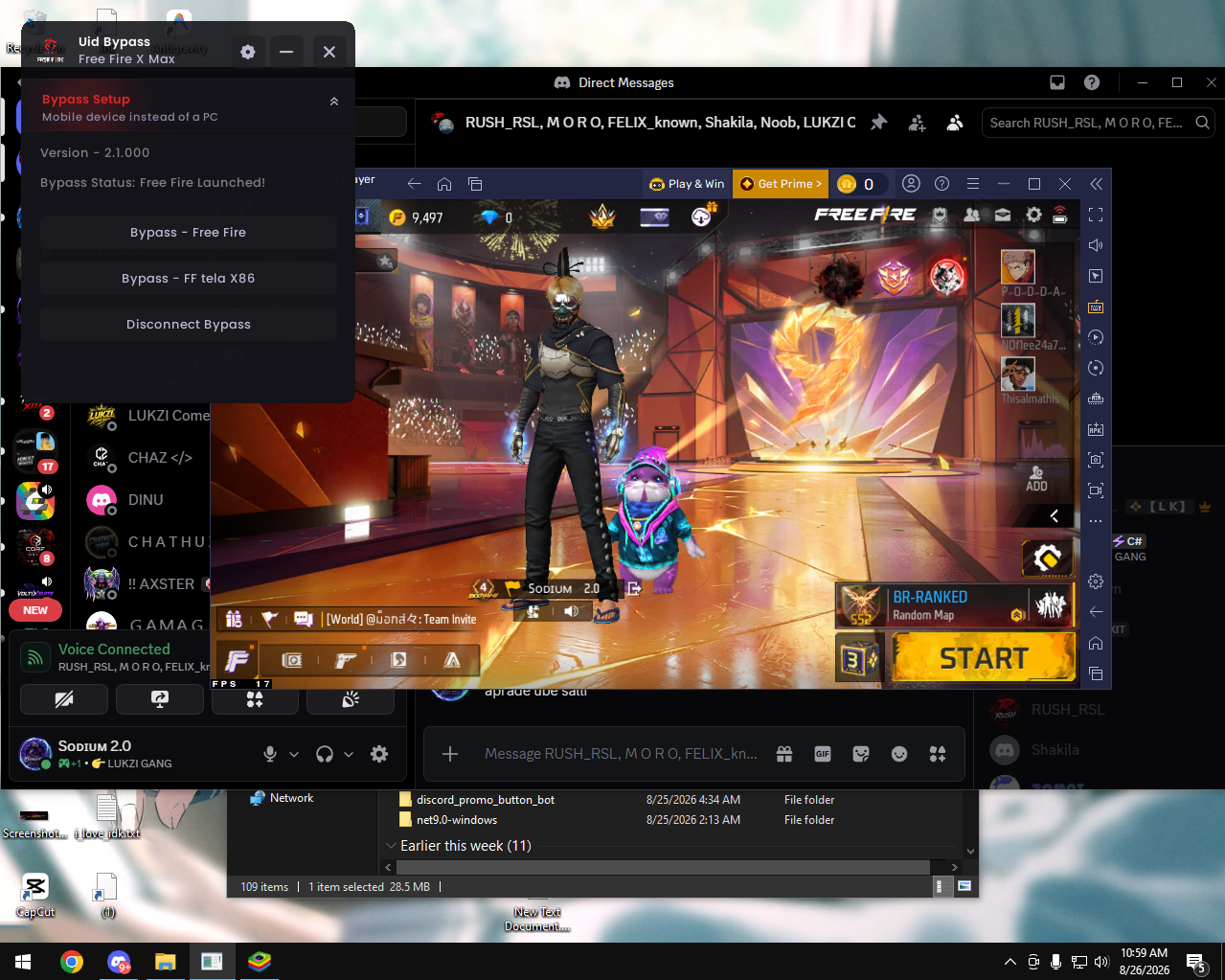
Task: Open Free Fire store F tab
Action: click(x=238, y=659)
